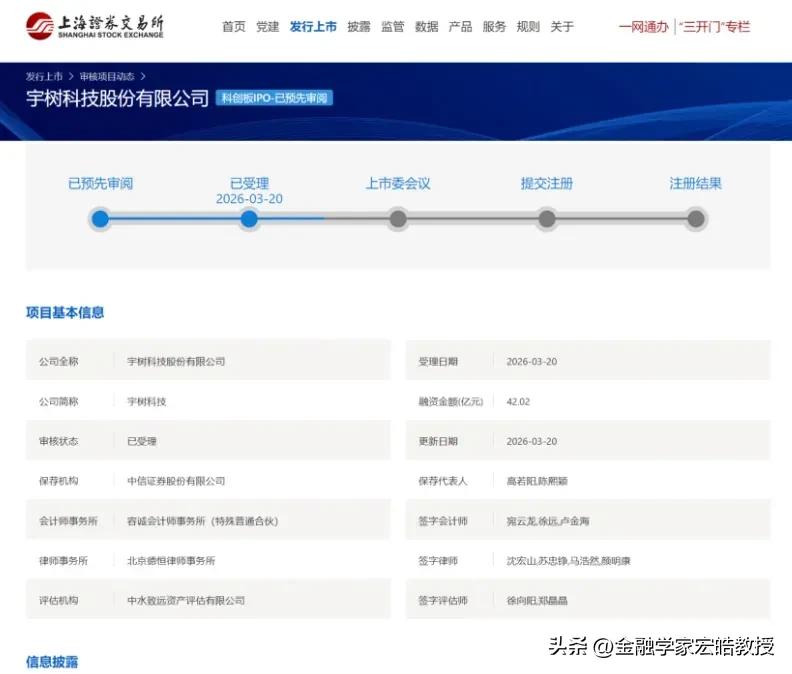
Task: Open the 服务 menu item
Action: click(x=494, y=27)
